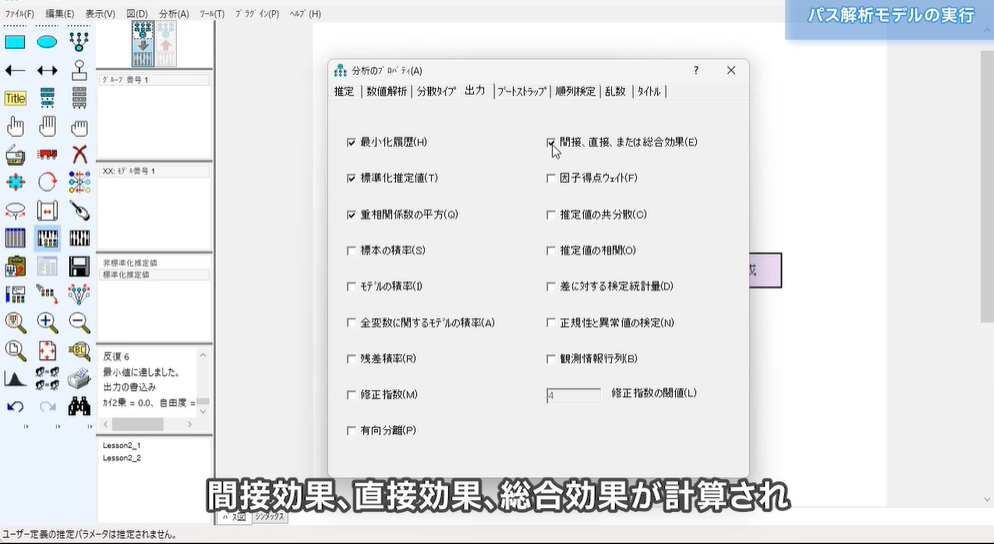Viewport: 994px width, 544px height.
Task: Select the change object shape tool
Action: (x=15, y=183)
